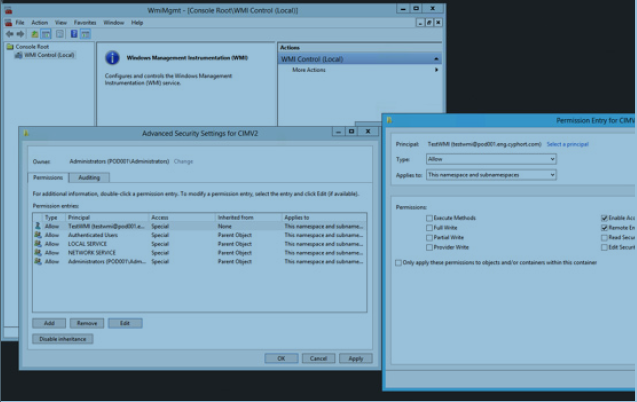The image size is (637, 402).
Task: Open the Type dropdown showing Allow
Action: click(491, 159)
